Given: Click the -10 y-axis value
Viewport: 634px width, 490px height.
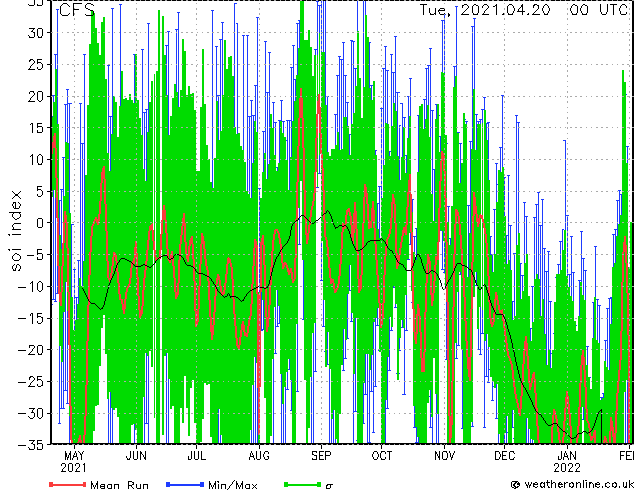Looking at the screenshot, I should [32, 286].
